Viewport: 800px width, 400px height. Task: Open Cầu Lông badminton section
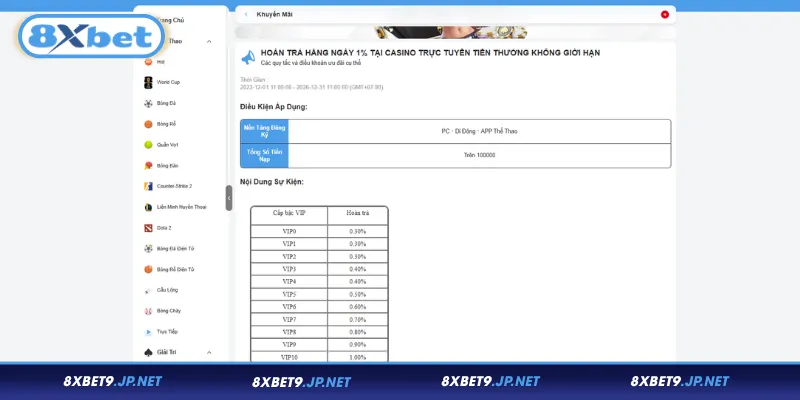click(161, 290)
